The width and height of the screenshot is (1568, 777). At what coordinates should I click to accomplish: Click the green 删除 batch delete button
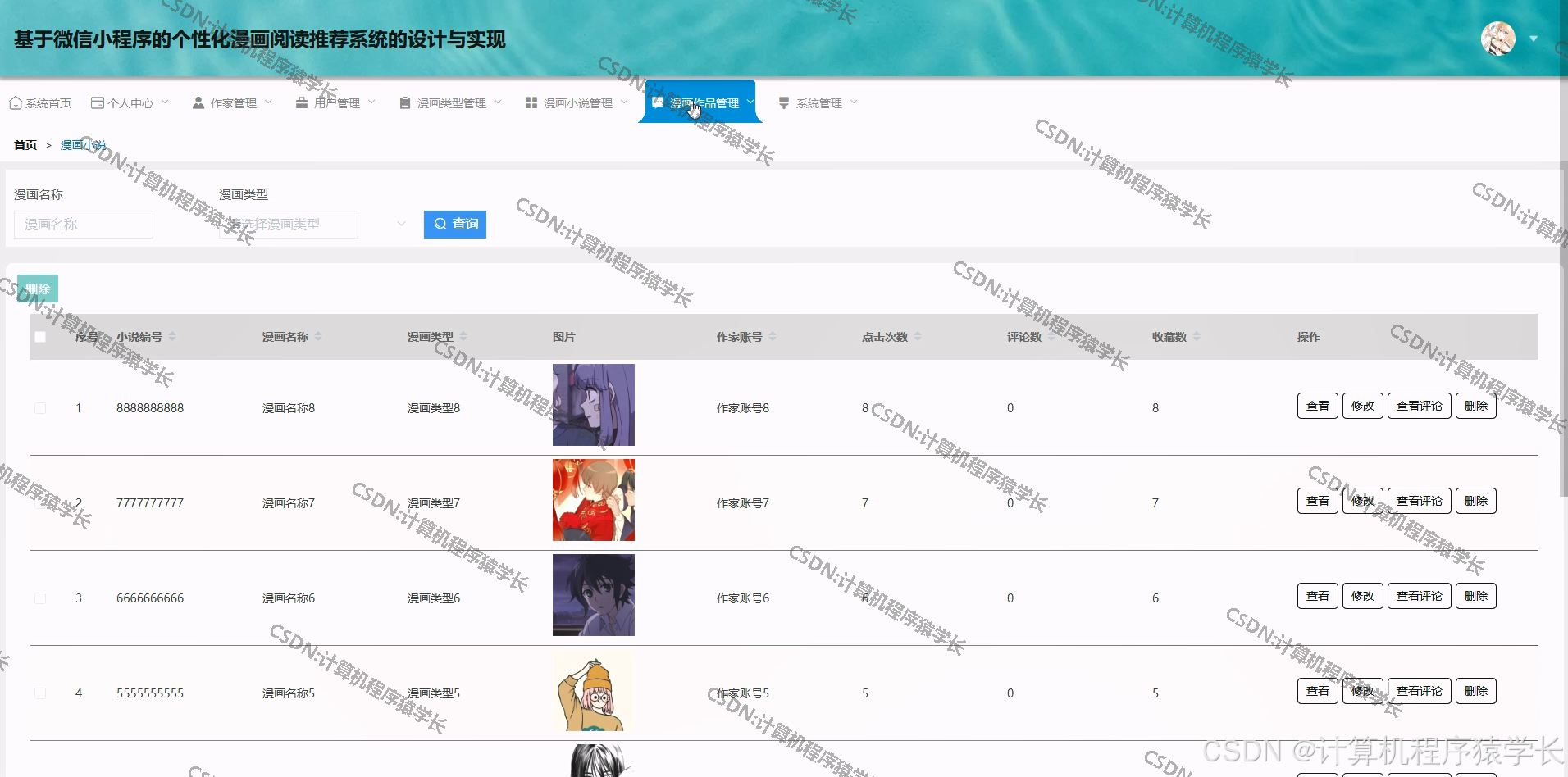point(38,289)
